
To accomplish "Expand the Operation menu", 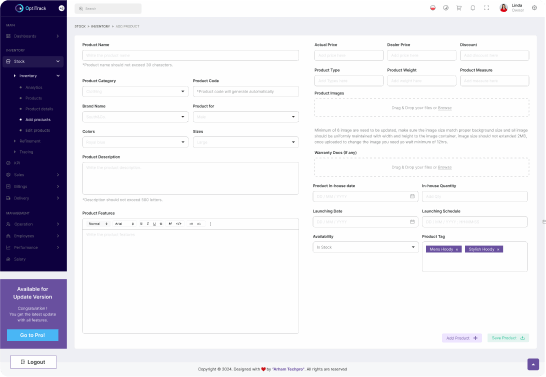I will (x=33, y=224).
